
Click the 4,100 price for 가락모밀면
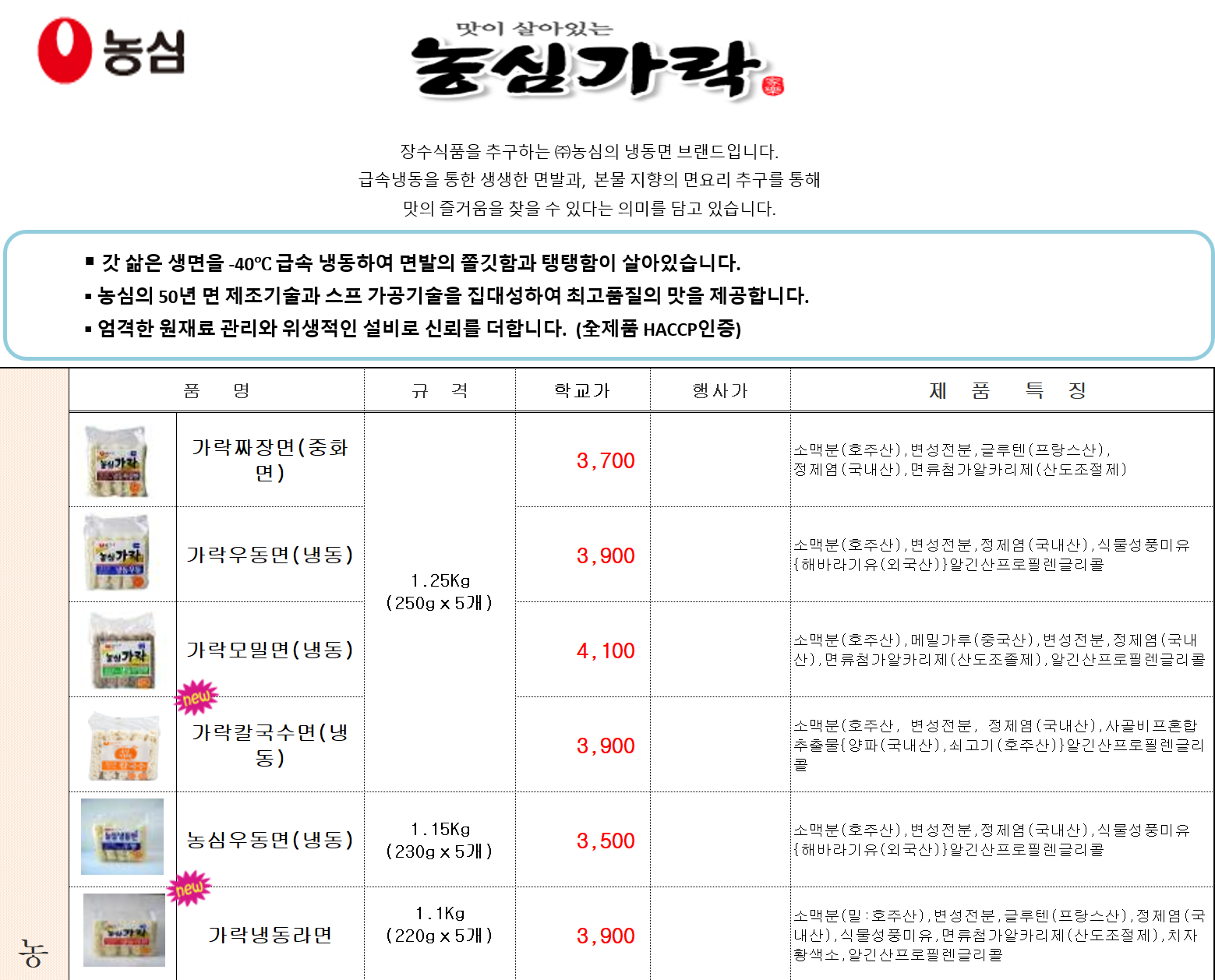[x=606, y=650]
